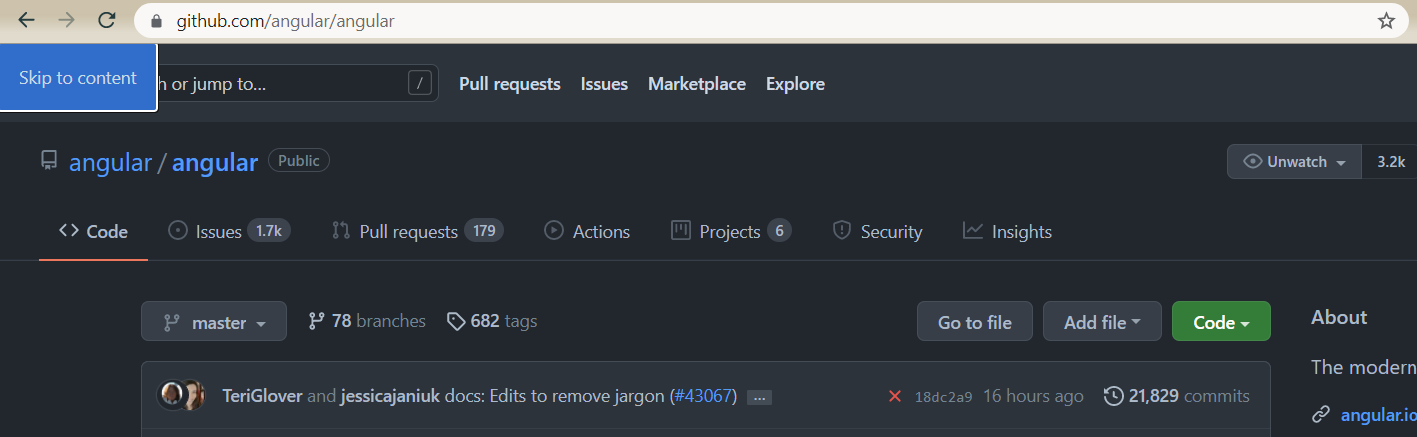Screen dimensions: 1417x437
Task: Click the code brackets icon on Code tab
Action: (69, 231)
